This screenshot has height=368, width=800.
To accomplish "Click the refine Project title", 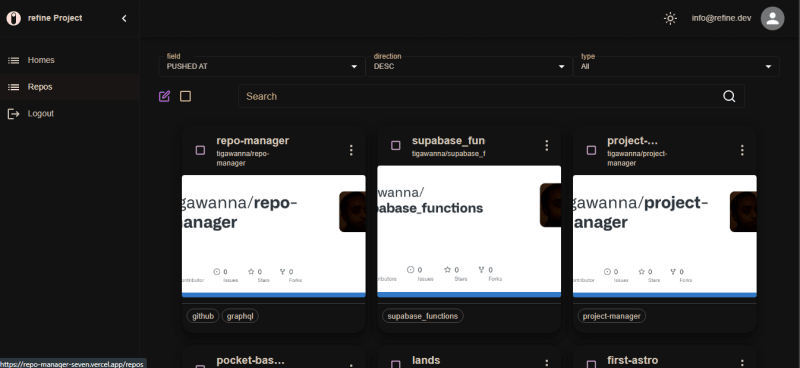I will 55,18.
